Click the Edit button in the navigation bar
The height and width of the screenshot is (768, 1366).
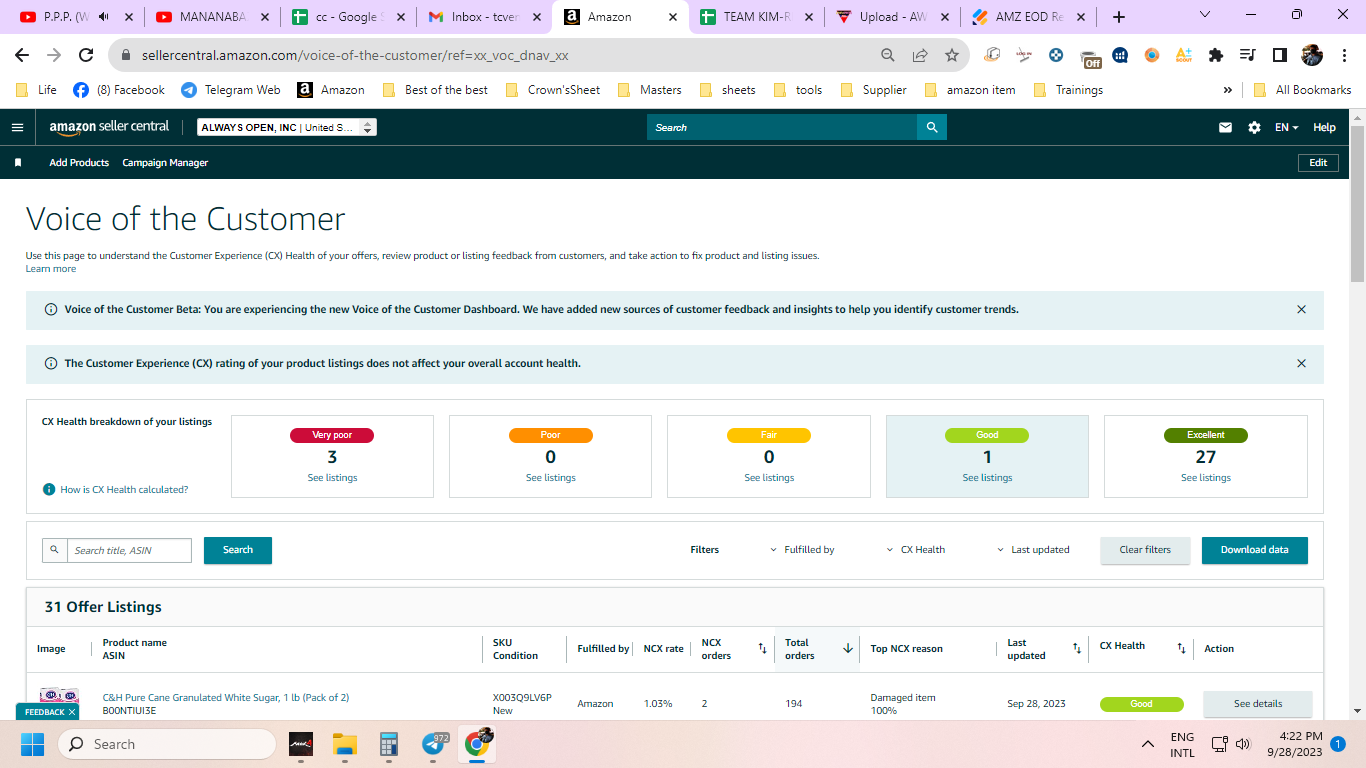pyautogui.click(x=1318, y=162)
